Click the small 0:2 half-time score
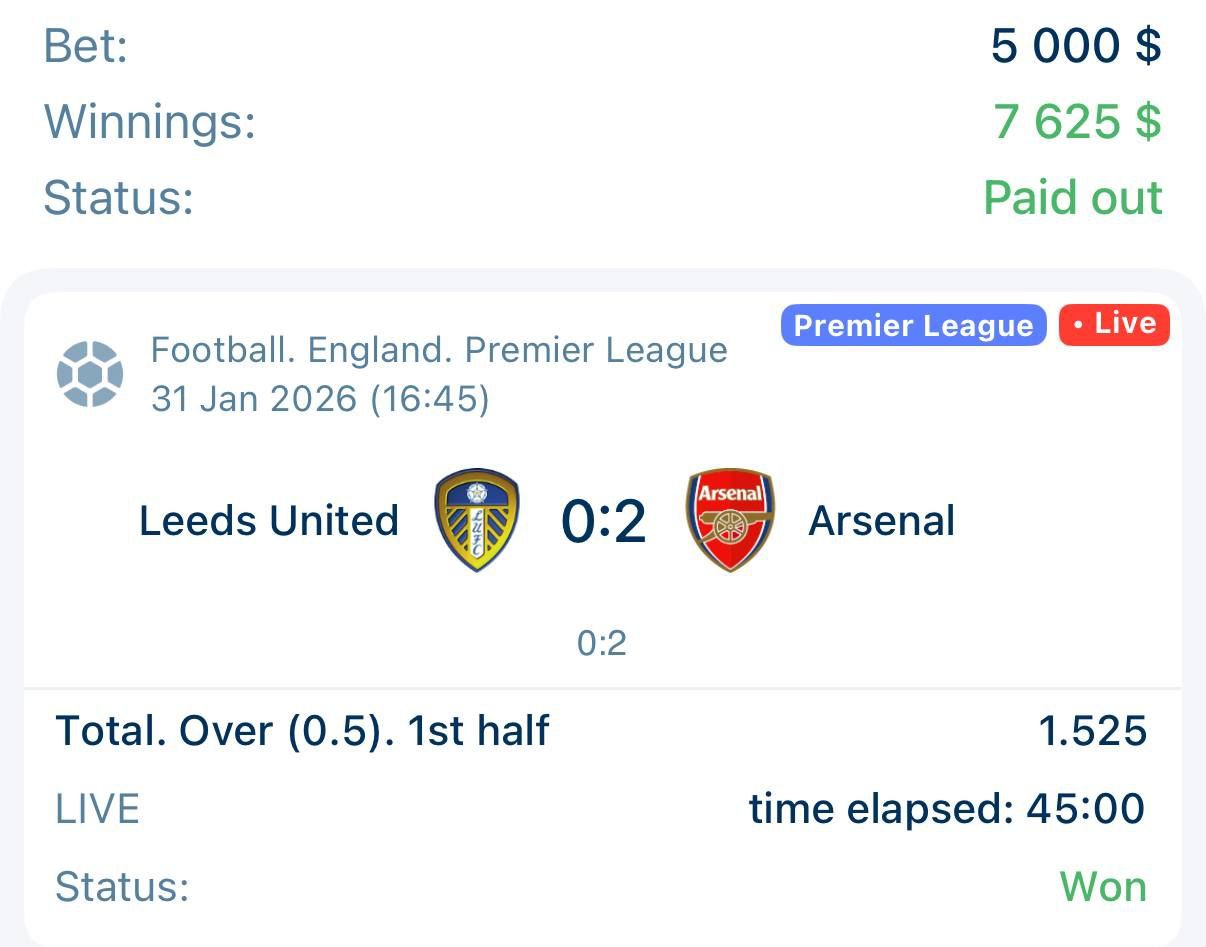The width and height of the screenshot is (1206, 947). (x=602, y=643)
